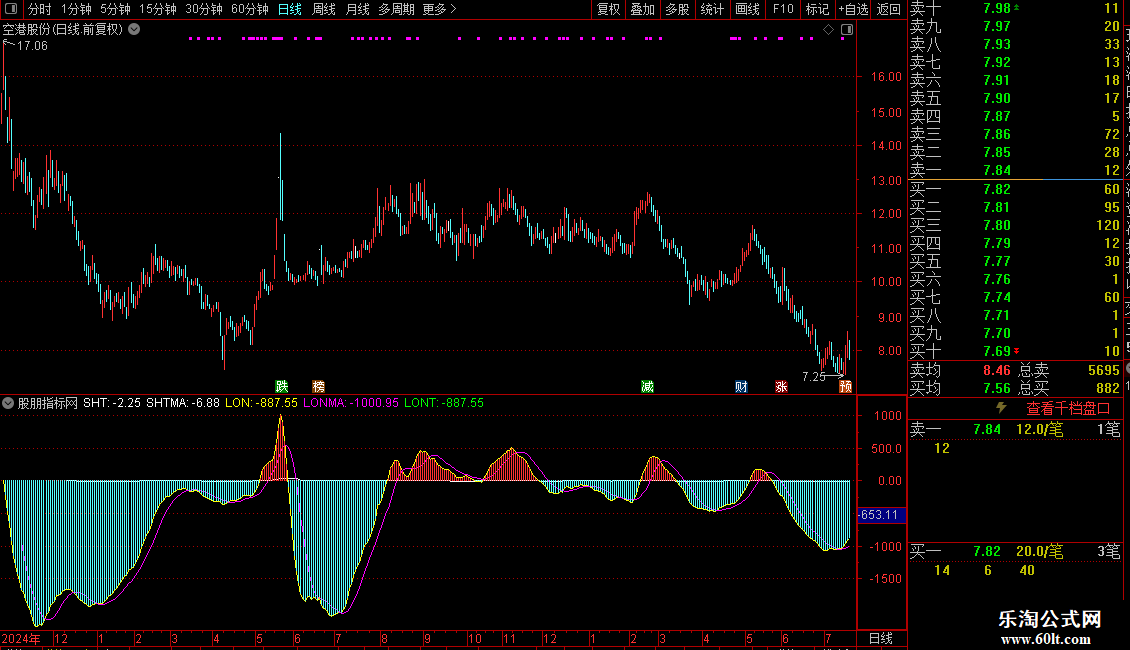Select the 30分钟 period
The height and width of the screenshot is (650, 1130).
pos(204,9)
